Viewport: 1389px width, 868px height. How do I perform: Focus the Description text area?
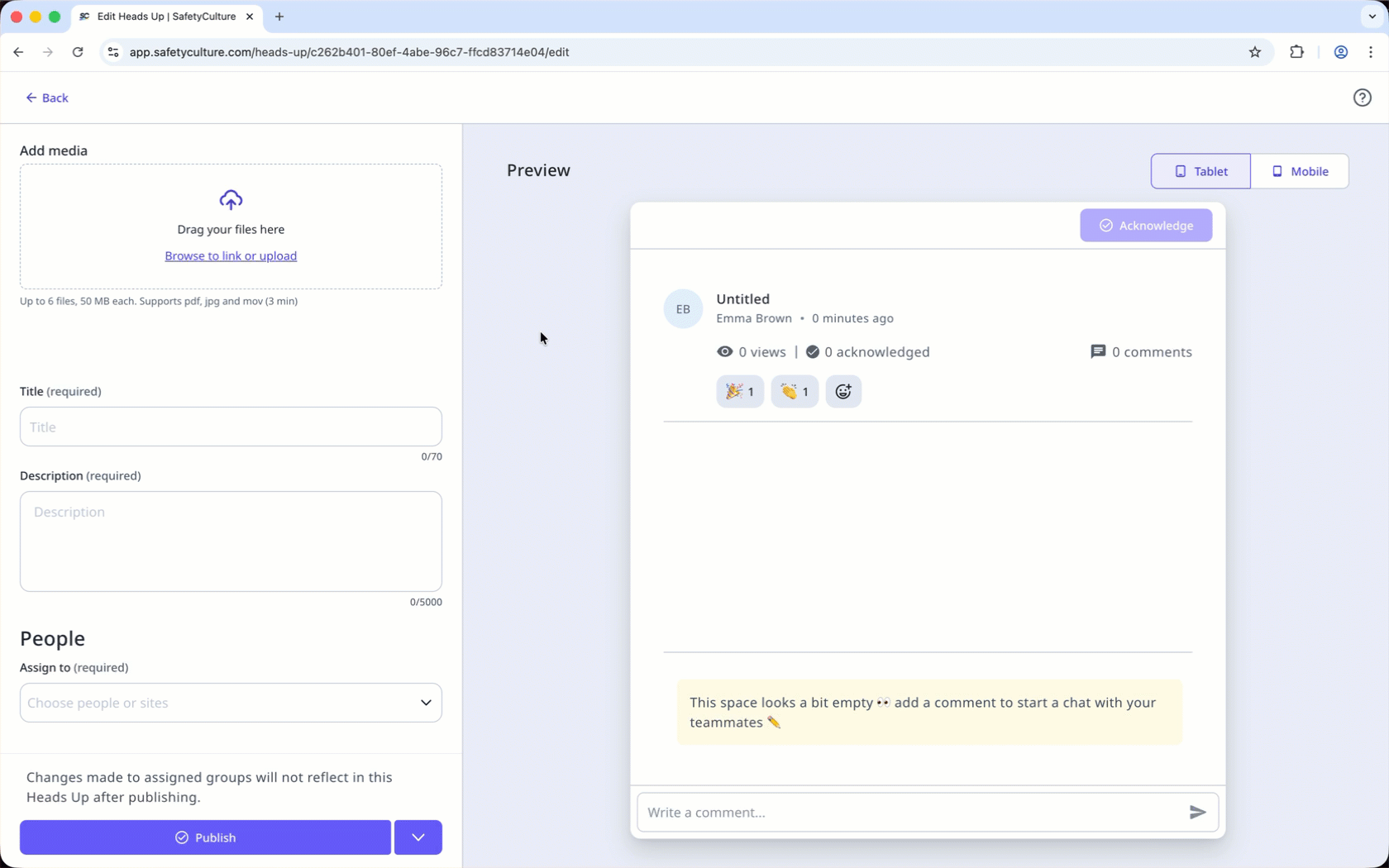[x=231, y=541]
